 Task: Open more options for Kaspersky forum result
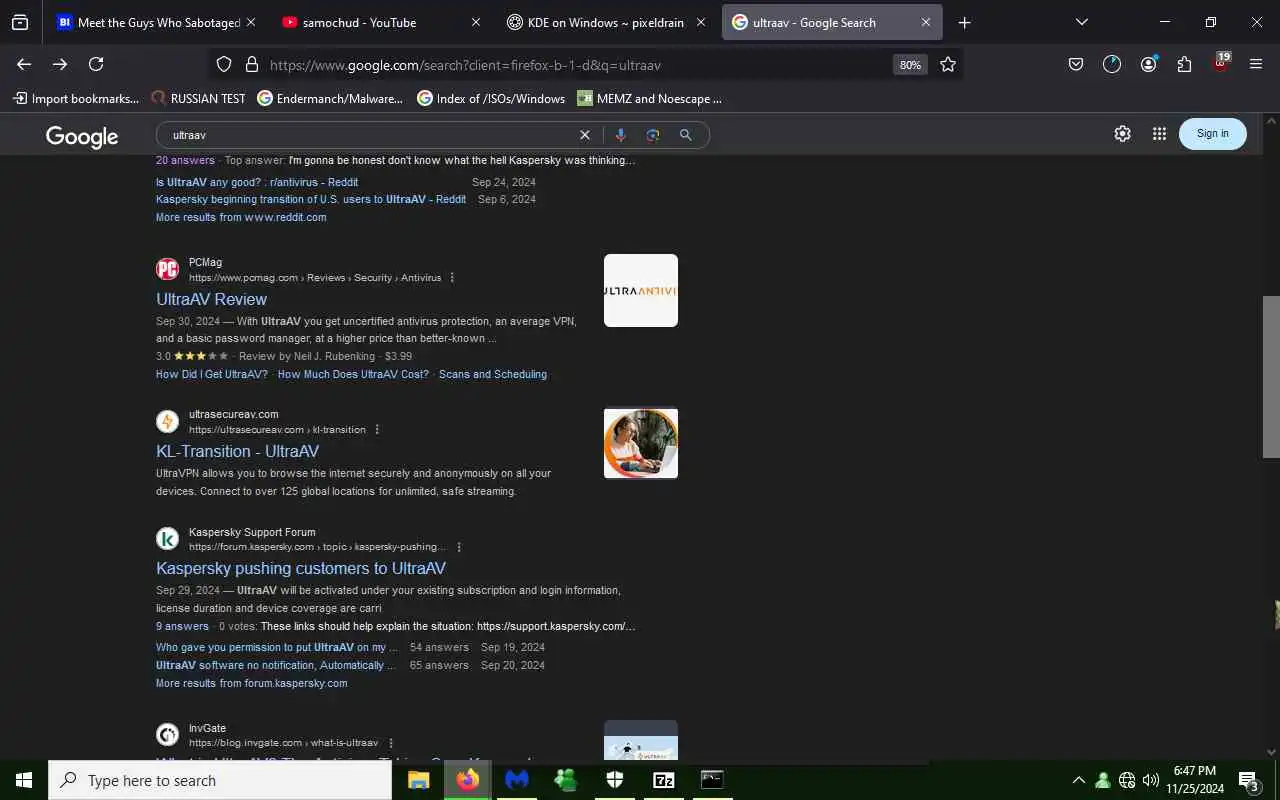pos(459,547)
